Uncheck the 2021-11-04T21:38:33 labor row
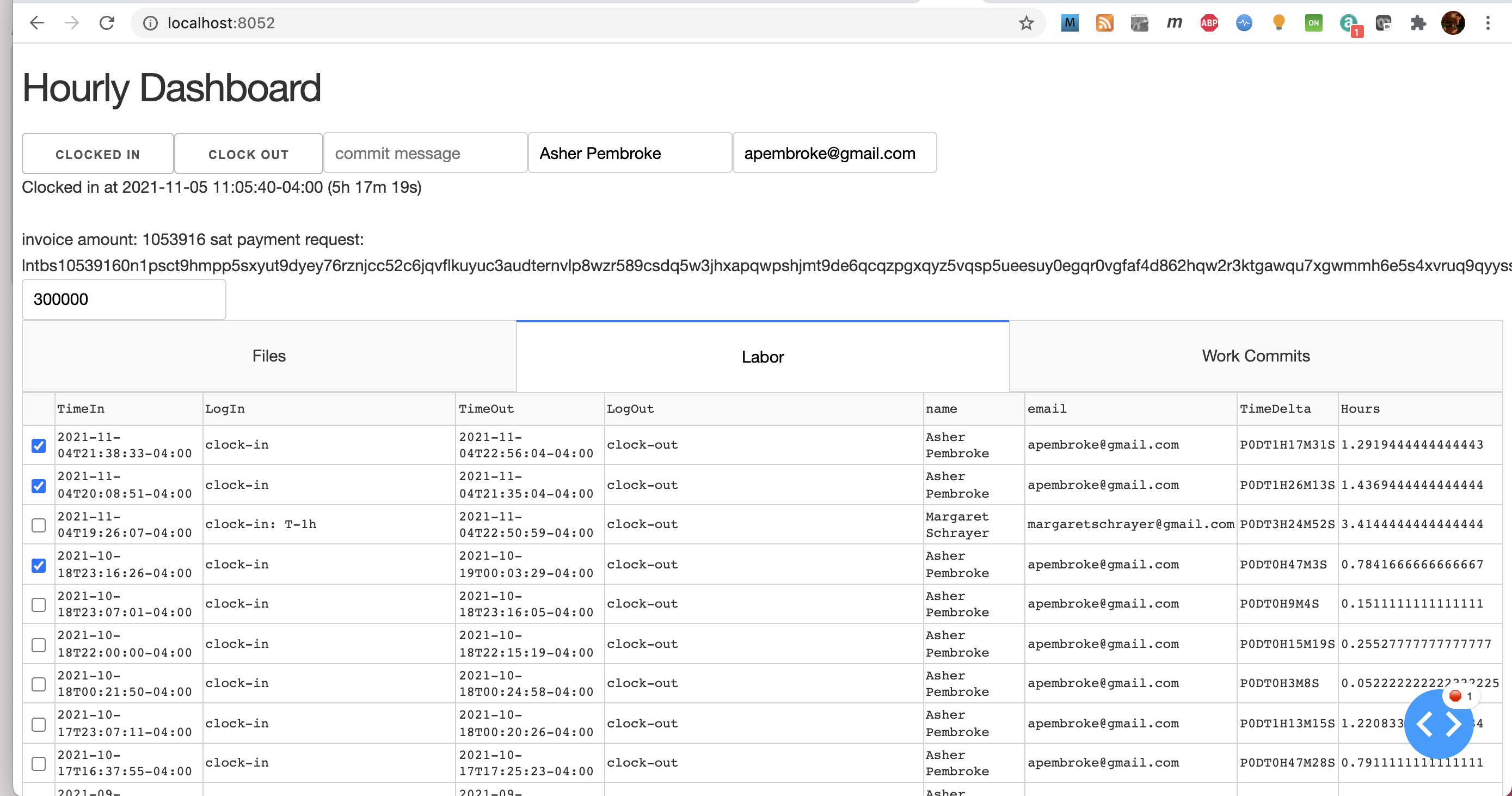This screenshot has height=796, width=1512. click(x=39, y=445)
